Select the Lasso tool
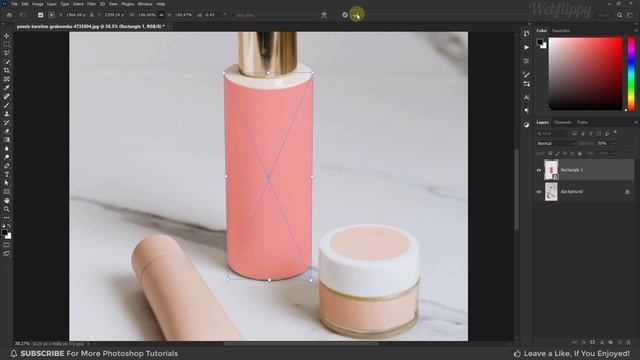 tap(7, 53)
